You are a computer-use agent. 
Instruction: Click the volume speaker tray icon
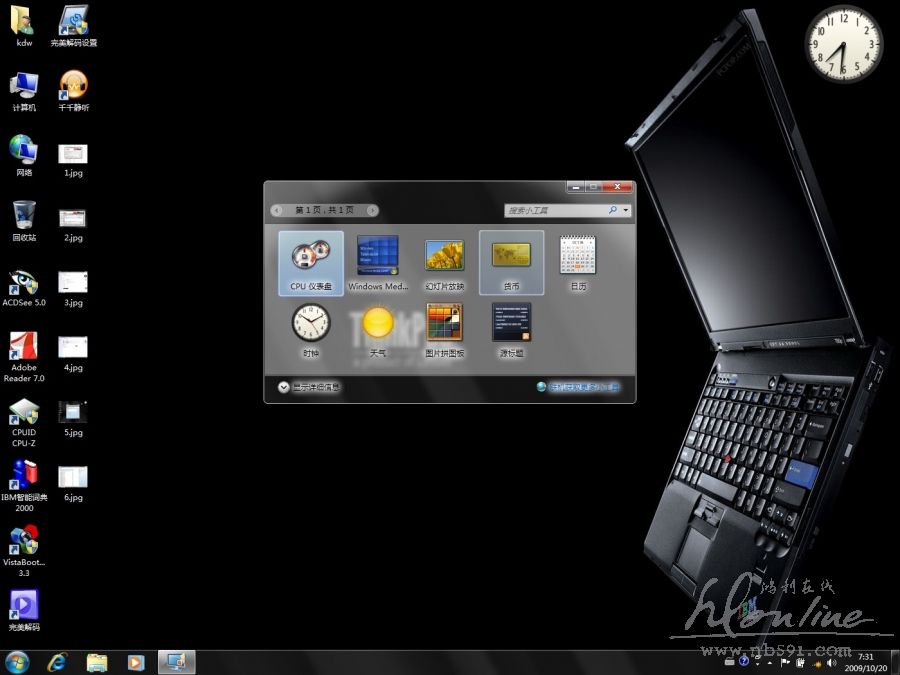[x=830, y=663]
